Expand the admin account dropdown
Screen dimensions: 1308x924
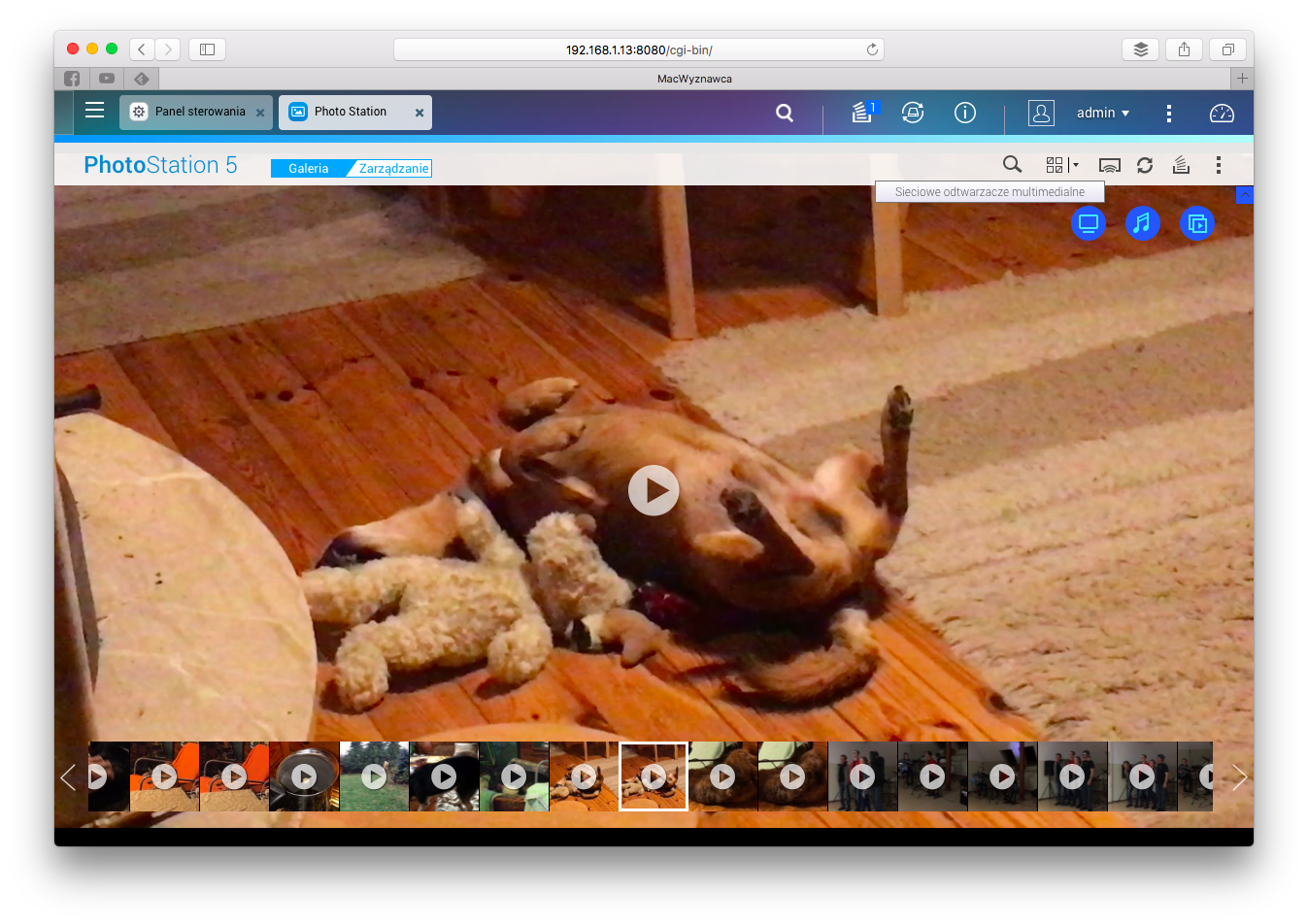pyautogui.click(x=1103, y=113)
